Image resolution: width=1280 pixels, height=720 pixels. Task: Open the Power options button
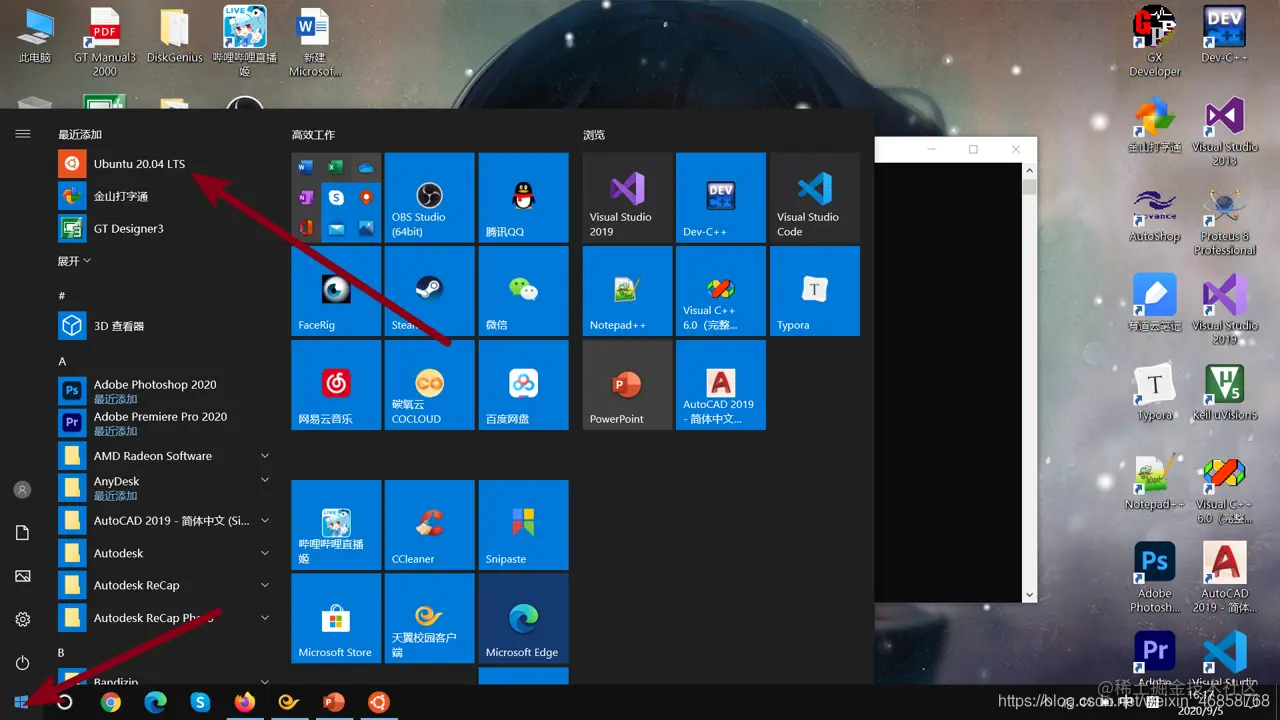click(23, 663)
